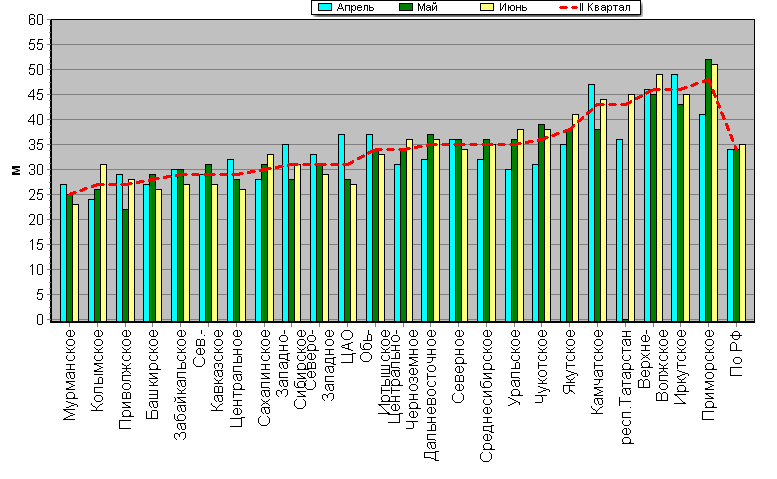Click the cyan April bar for Камчатское
Screen dimensions: 777x479
coord(592,203)
